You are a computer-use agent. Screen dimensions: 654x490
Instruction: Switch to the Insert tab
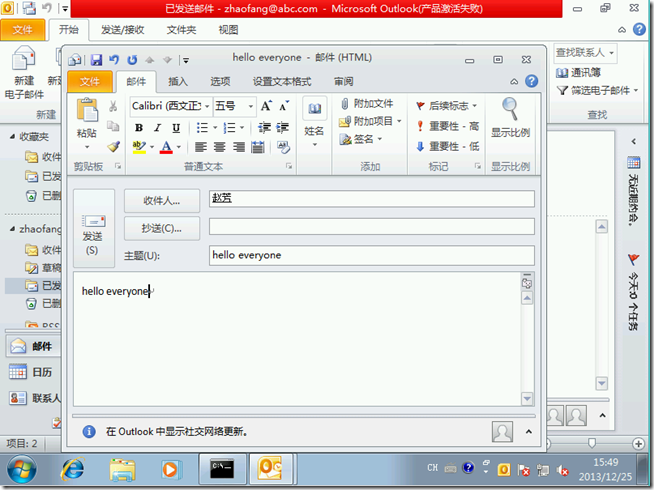pos(178,82)
